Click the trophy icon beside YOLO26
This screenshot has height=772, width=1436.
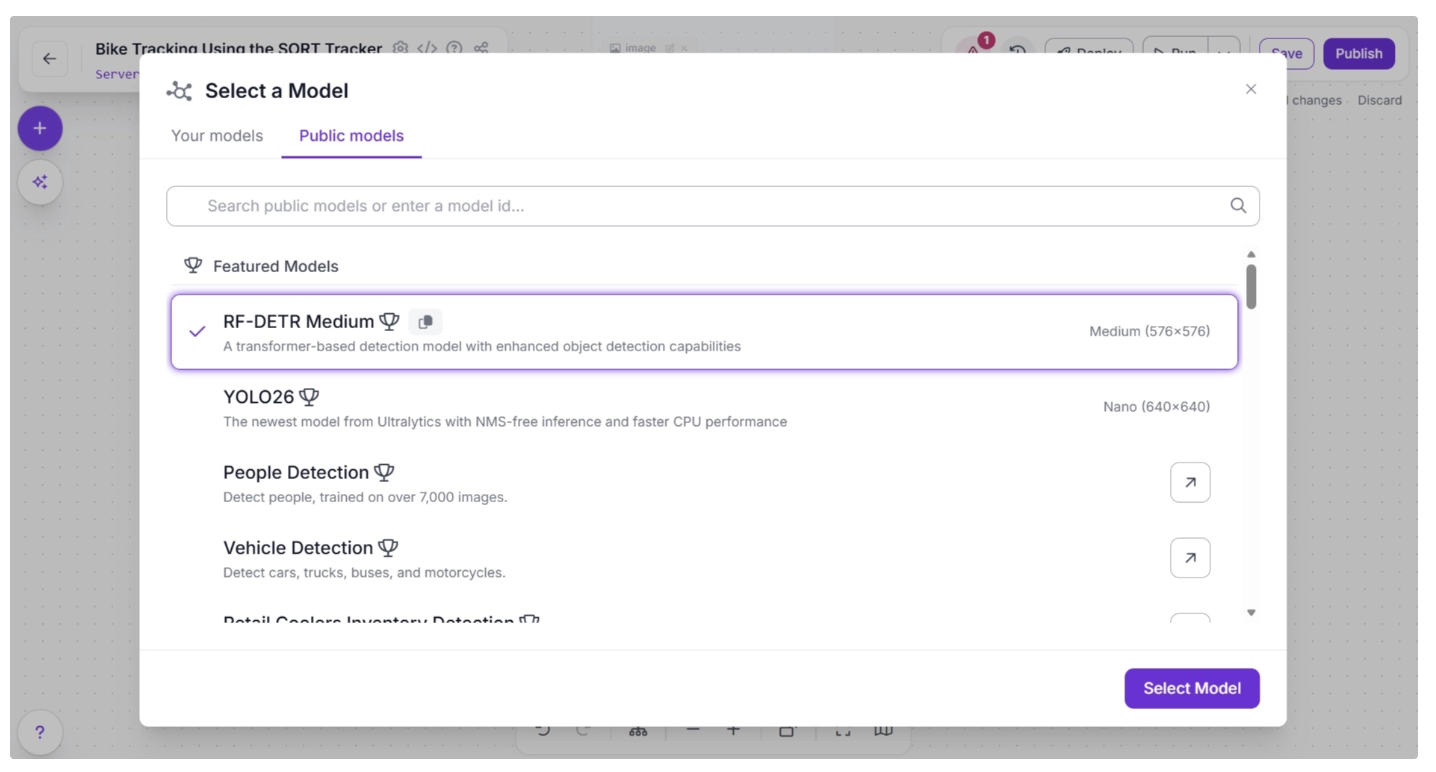[x=309, y=397]
